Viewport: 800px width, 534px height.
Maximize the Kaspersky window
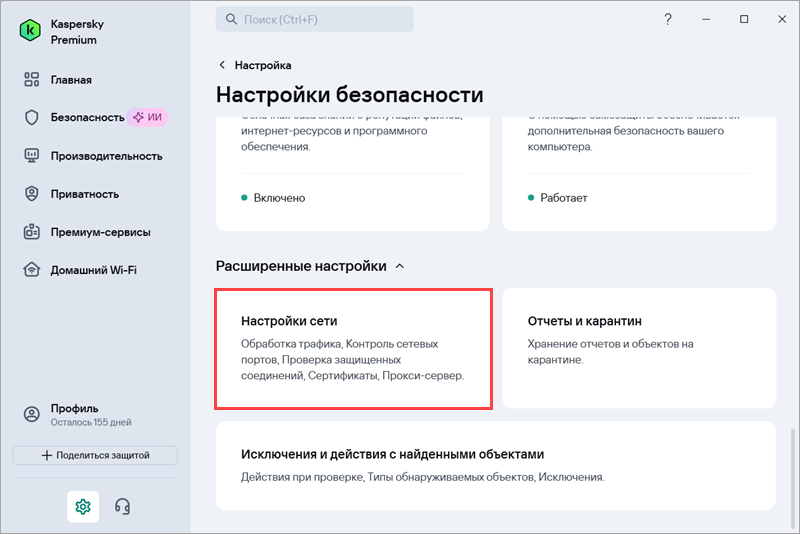click(x=744, y=19)
